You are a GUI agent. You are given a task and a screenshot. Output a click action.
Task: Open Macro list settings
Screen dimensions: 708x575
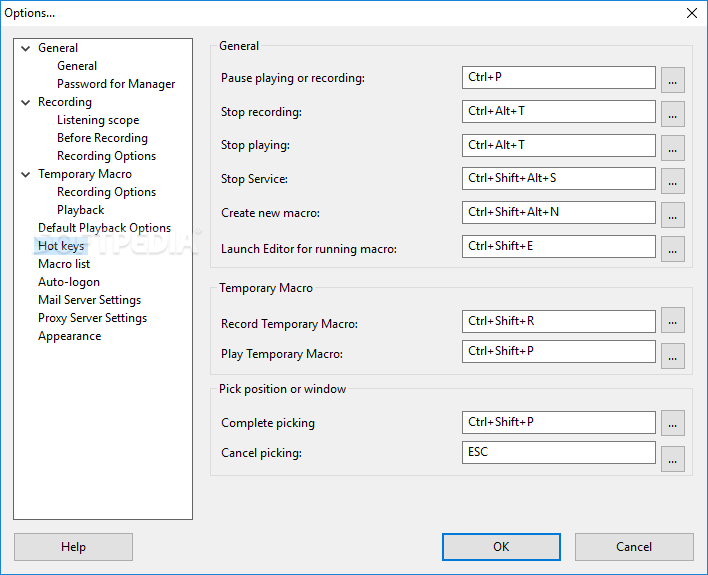64,264
